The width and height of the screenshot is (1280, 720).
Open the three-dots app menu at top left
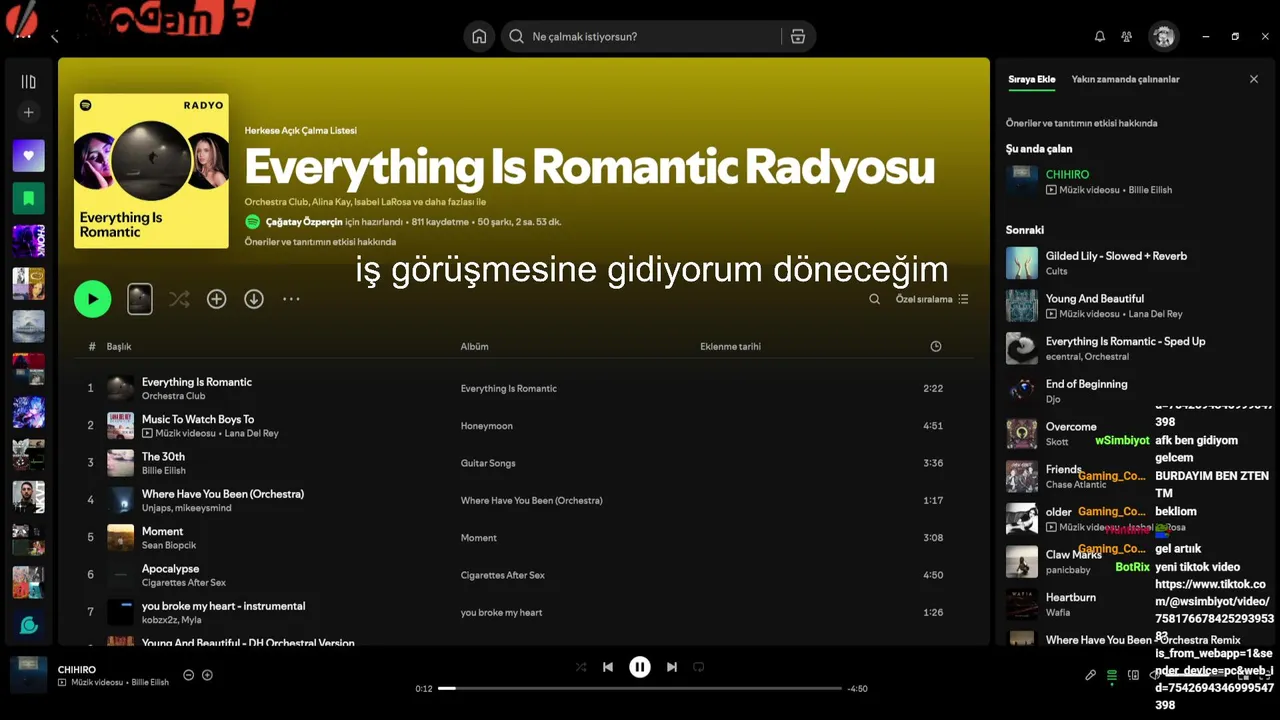23,37
